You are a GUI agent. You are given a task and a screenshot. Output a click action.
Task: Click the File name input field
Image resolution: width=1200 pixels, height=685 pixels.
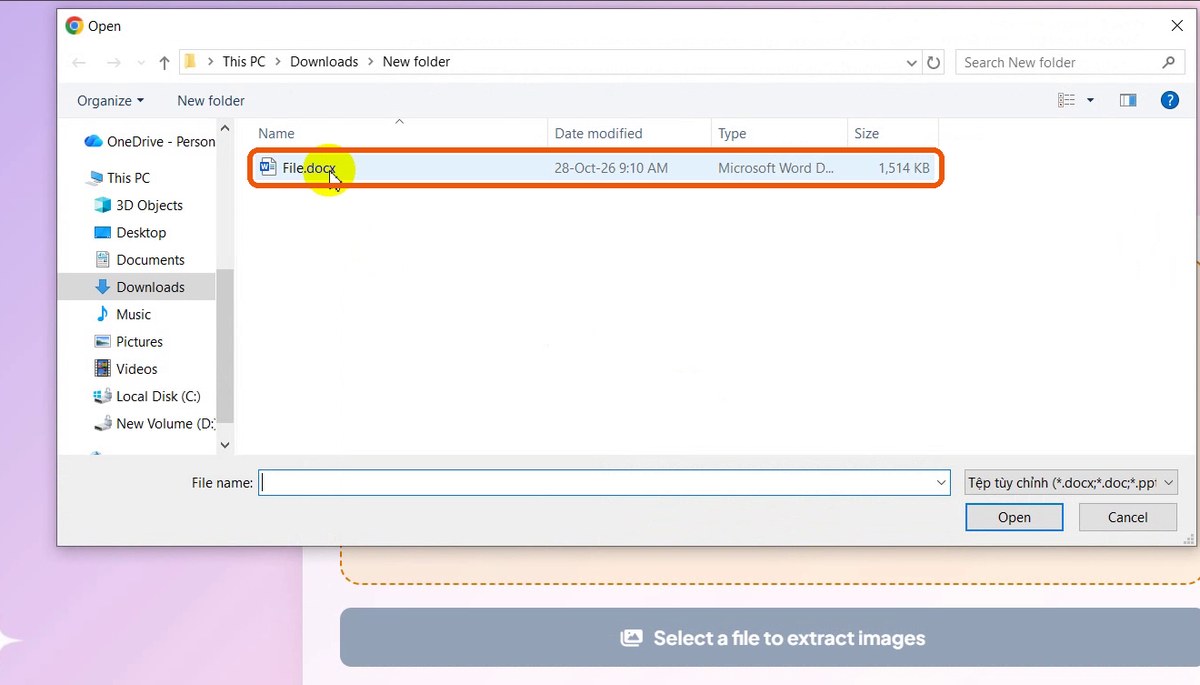click(x=604, y=482)
